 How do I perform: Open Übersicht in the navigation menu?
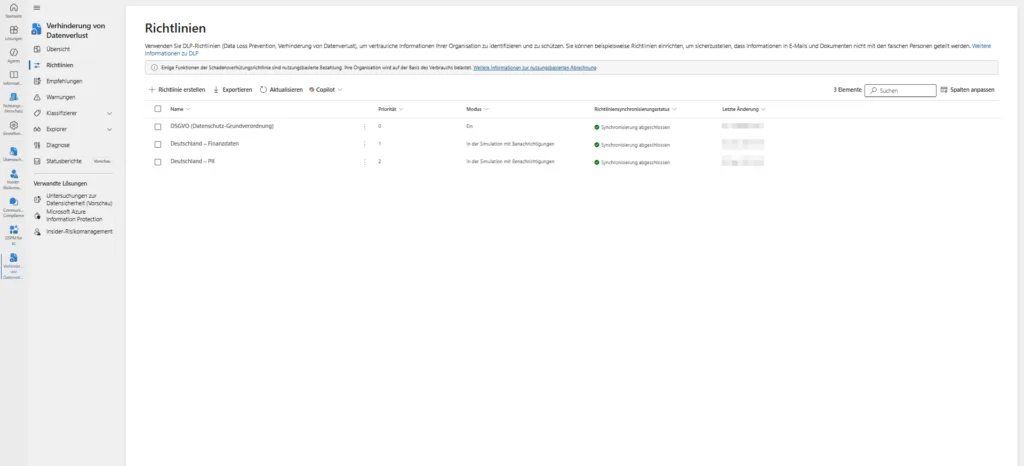click(58, 49)
